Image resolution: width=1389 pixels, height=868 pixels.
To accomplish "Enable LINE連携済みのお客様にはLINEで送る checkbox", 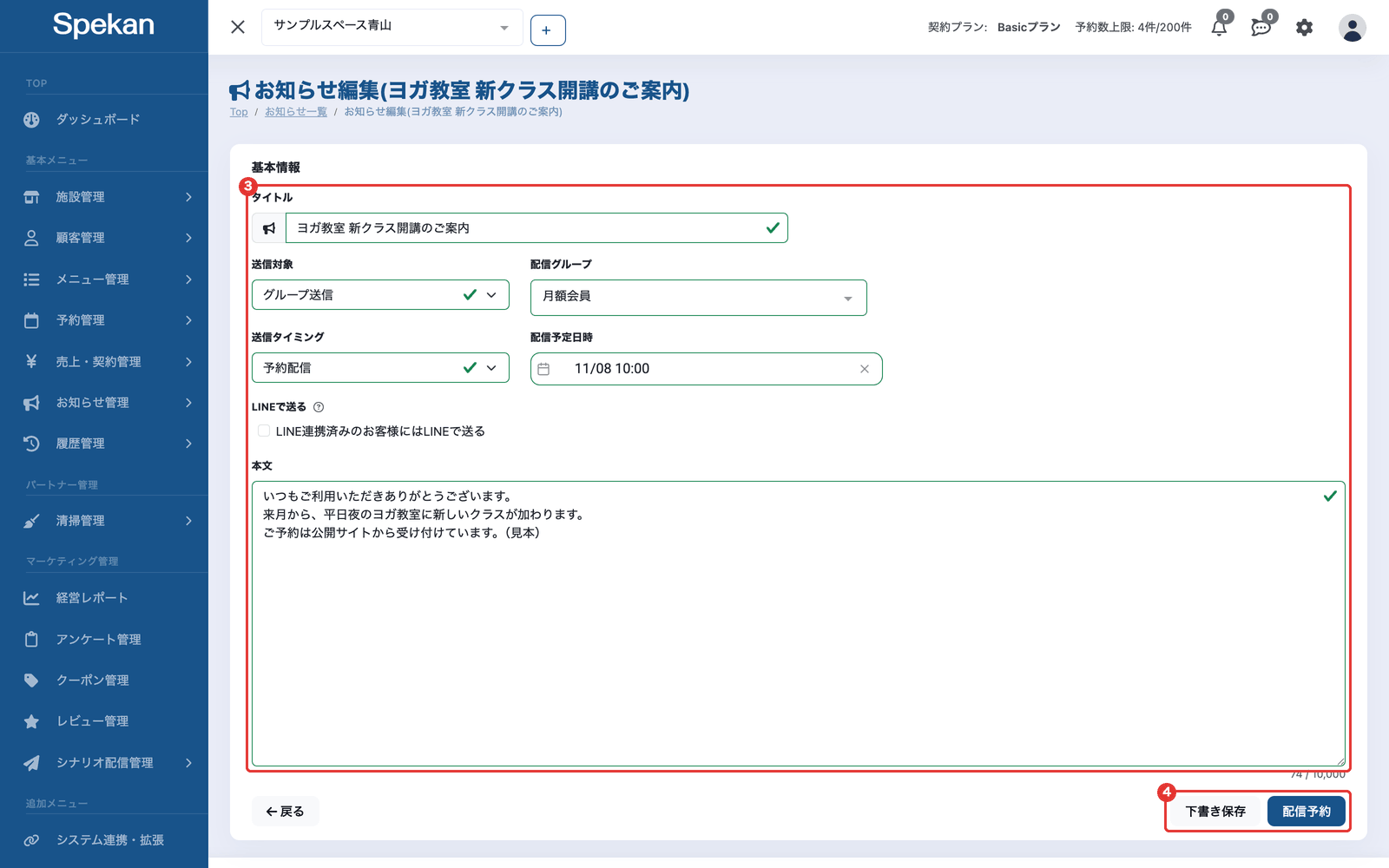I will coord(264,431).
